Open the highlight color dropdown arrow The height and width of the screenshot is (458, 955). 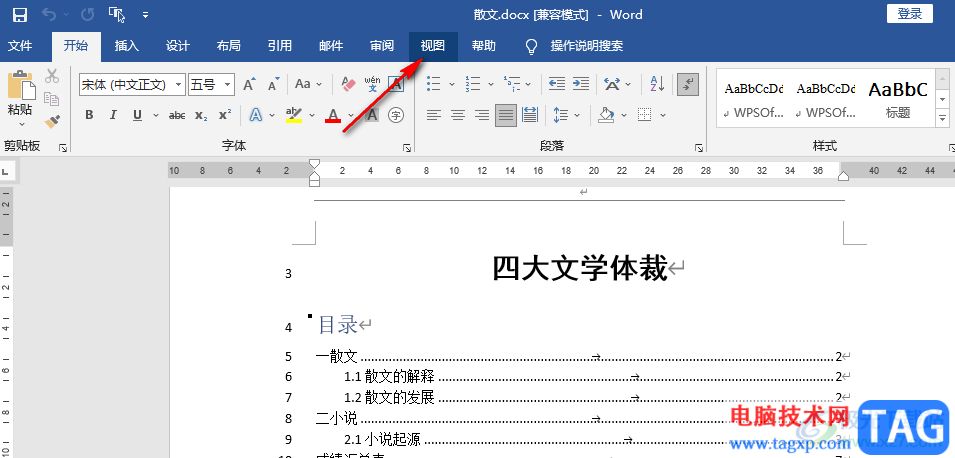pos(312,115)
